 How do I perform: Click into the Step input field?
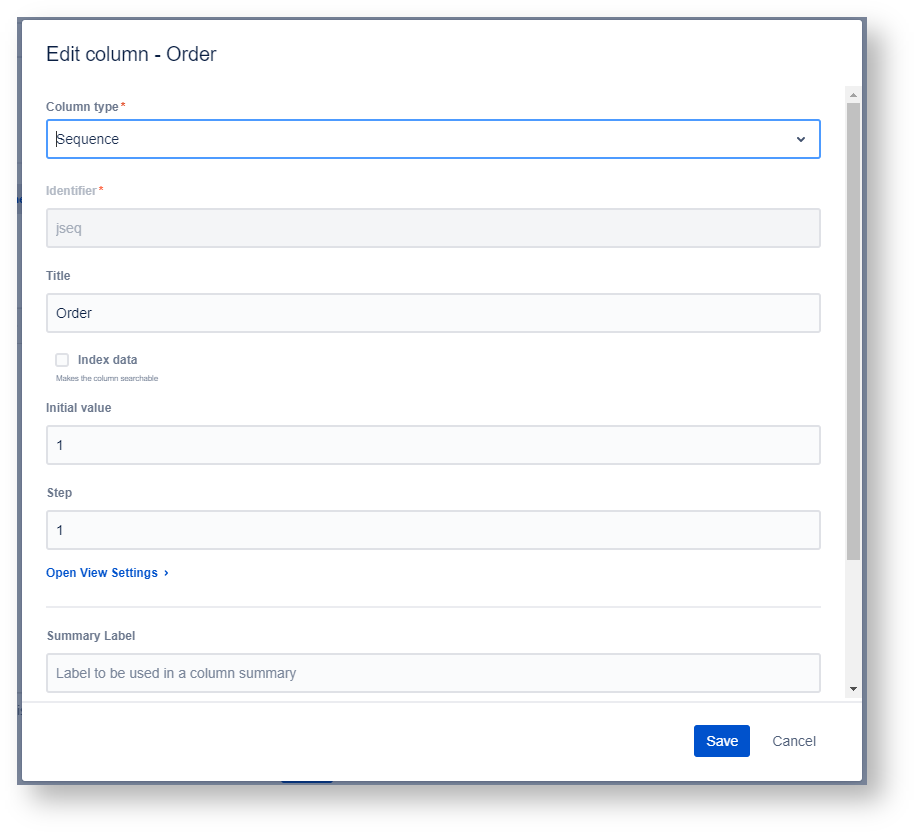432,530
